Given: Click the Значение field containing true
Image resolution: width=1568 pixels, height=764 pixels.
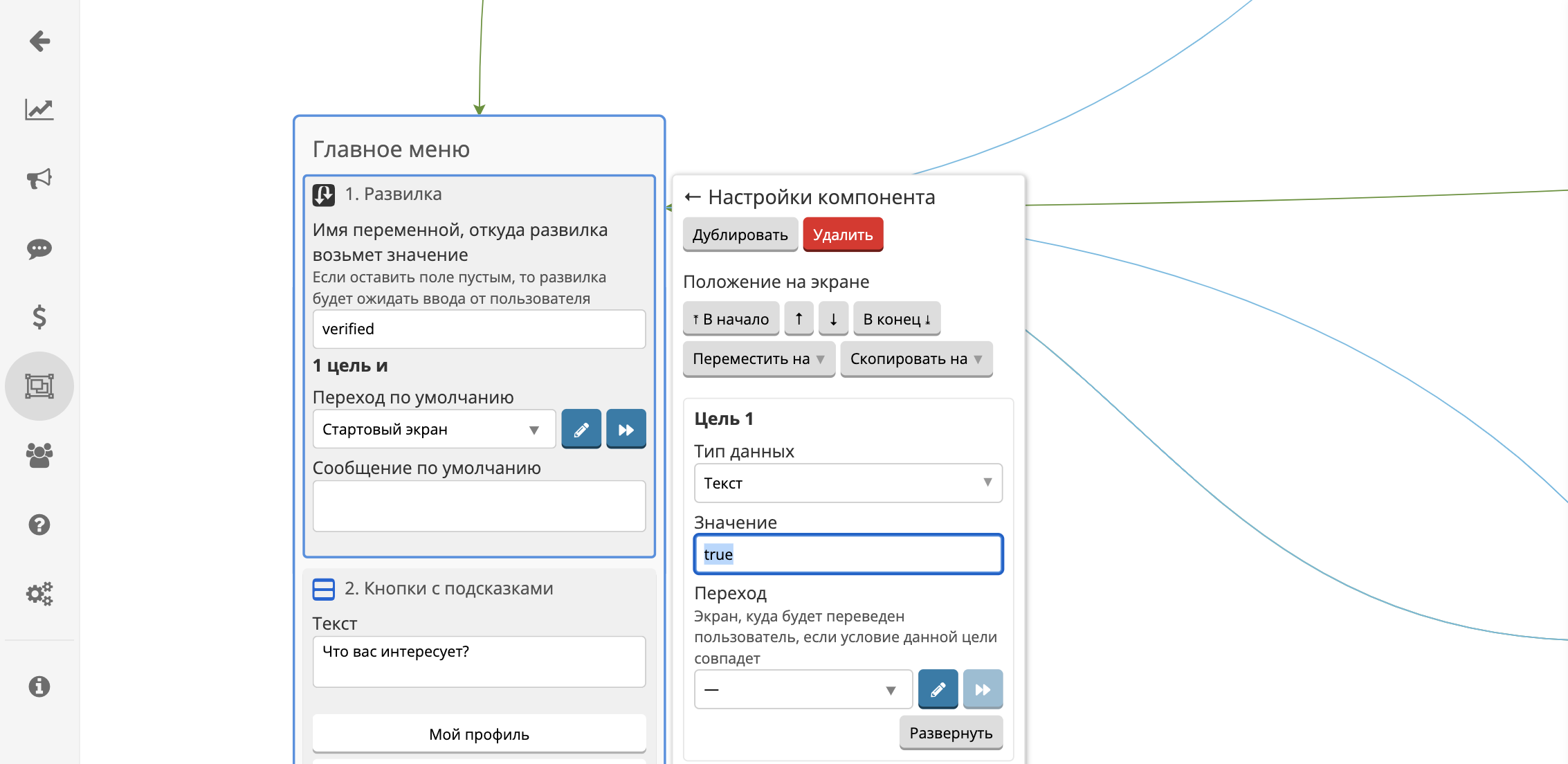Looking at the screenshot, I should 848,554.
